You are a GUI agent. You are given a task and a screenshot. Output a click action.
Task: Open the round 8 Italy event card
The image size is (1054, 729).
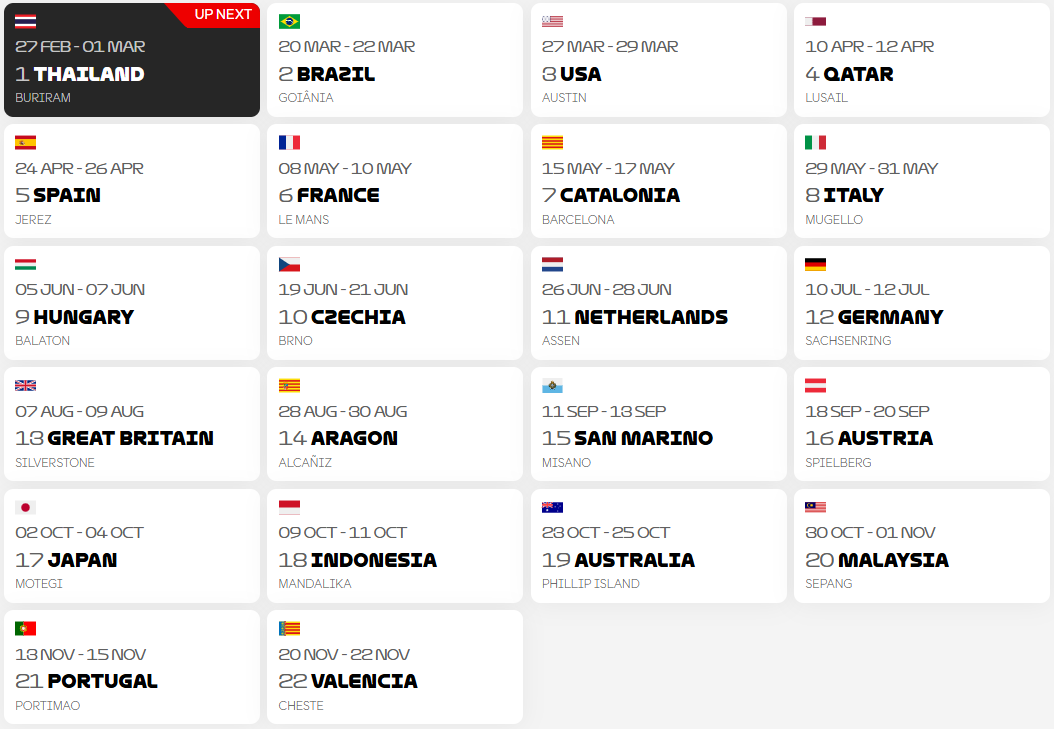pos(921,181)
